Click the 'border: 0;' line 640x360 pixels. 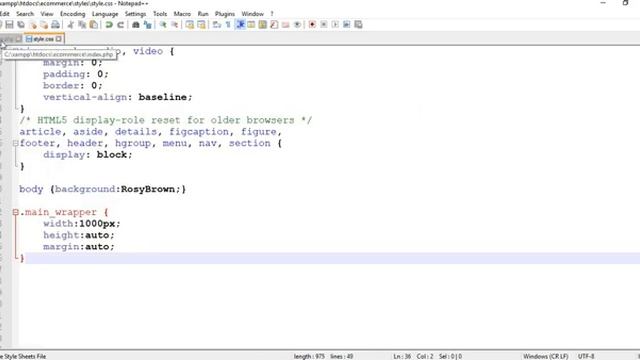coord(73,86)
